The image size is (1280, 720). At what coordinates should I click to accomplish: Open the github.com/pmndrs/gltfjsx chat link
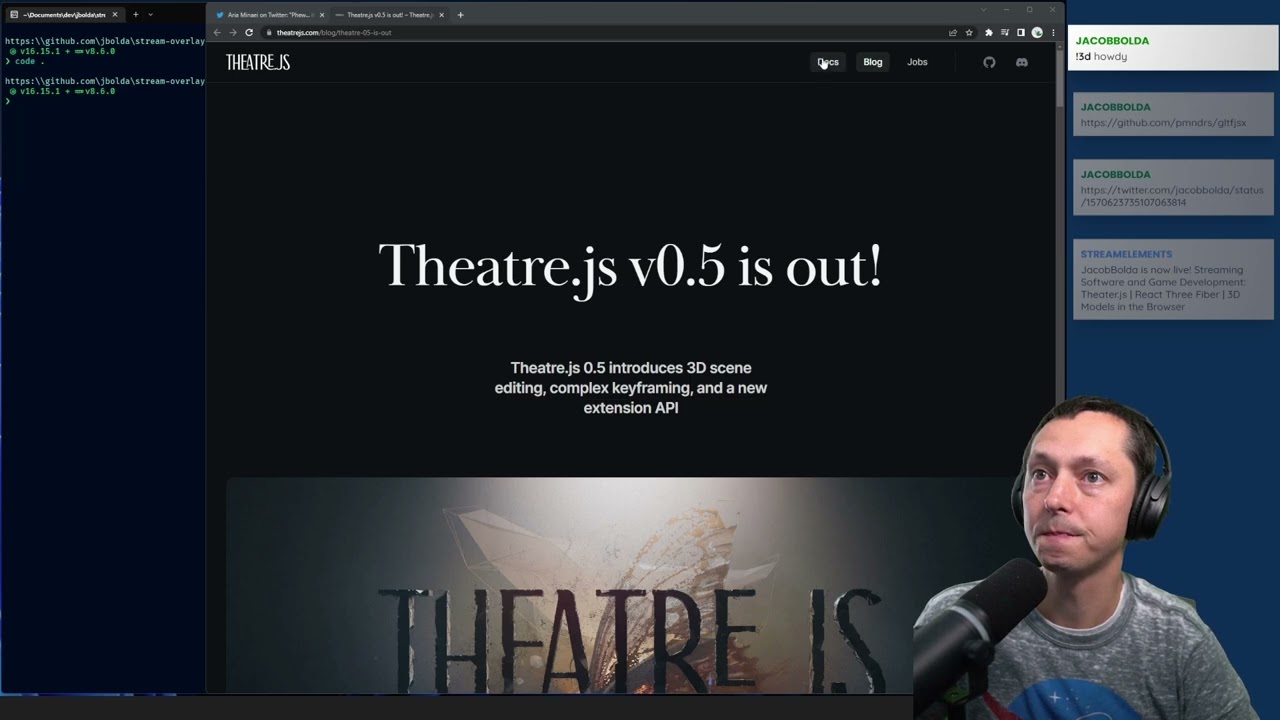[1163, 123]
